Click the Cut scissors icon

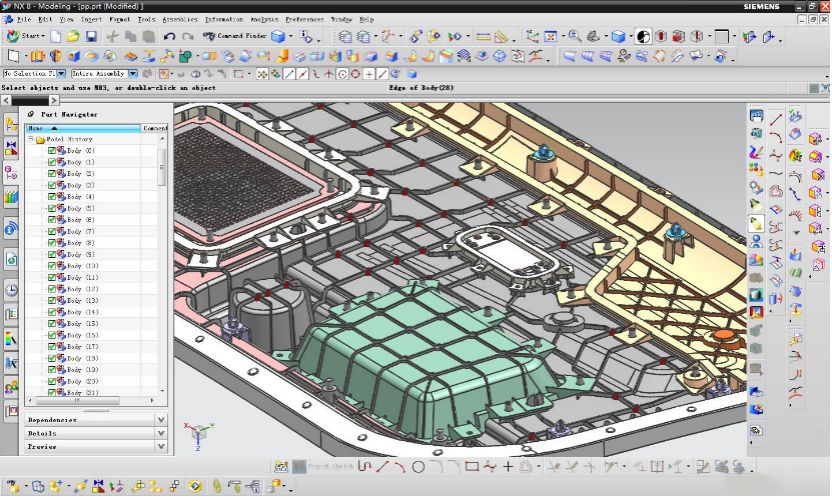coord(113,37)
